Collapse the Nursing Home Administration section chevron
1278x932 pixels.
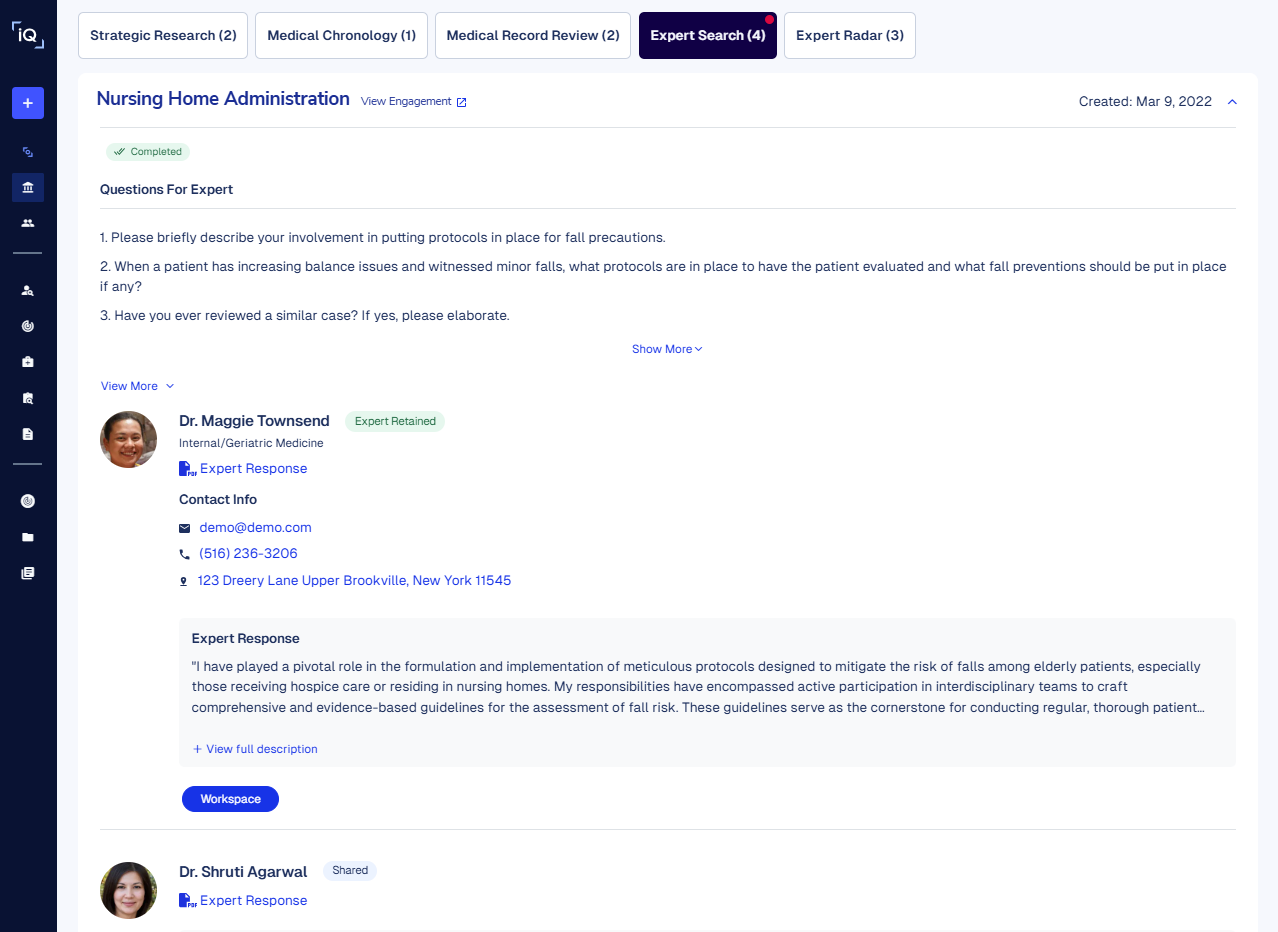[x=1232, y=102]
